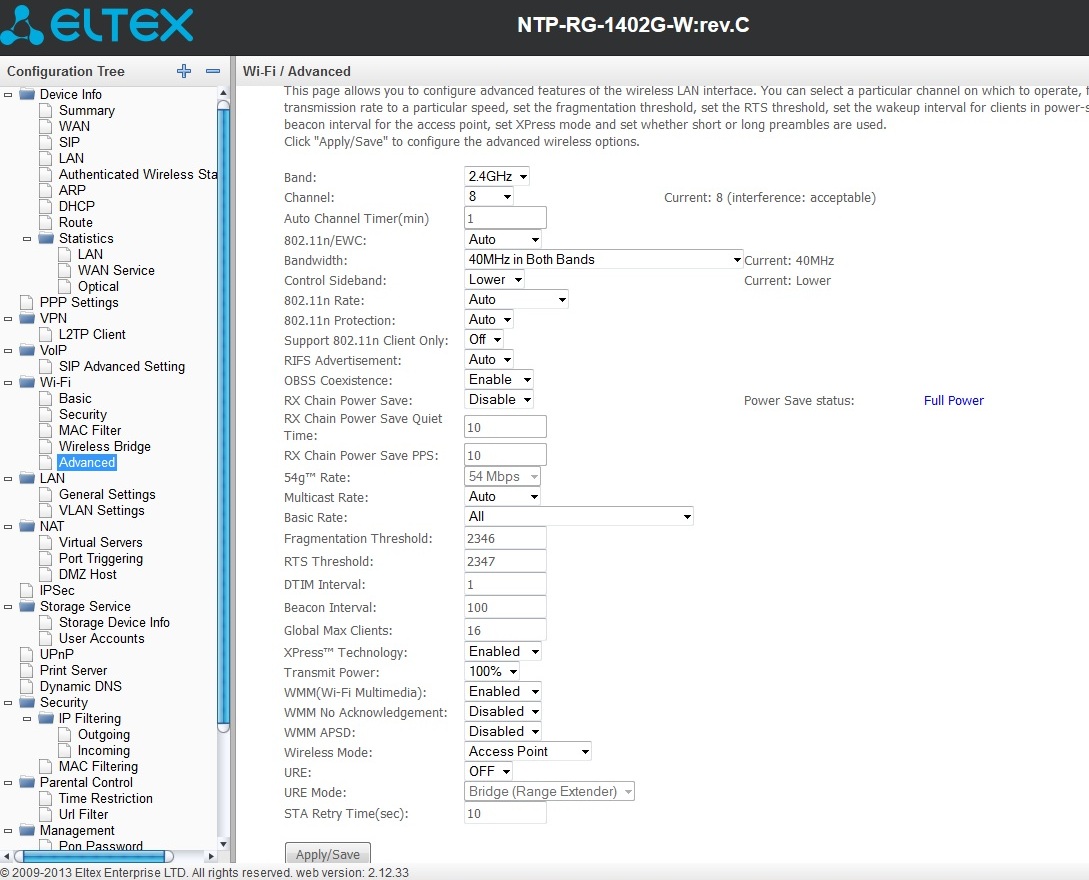Expand all nodes with plus icon
The width and height of the screenshot is (1089, 880).
(x=184, y=71)
